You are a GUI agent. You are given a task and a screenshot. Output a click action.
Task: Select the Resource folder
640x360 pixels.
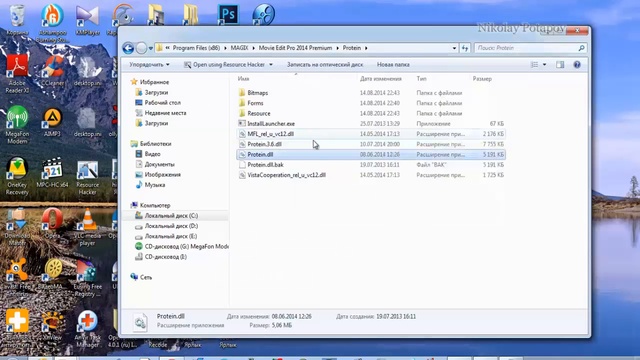click(259, 113)
